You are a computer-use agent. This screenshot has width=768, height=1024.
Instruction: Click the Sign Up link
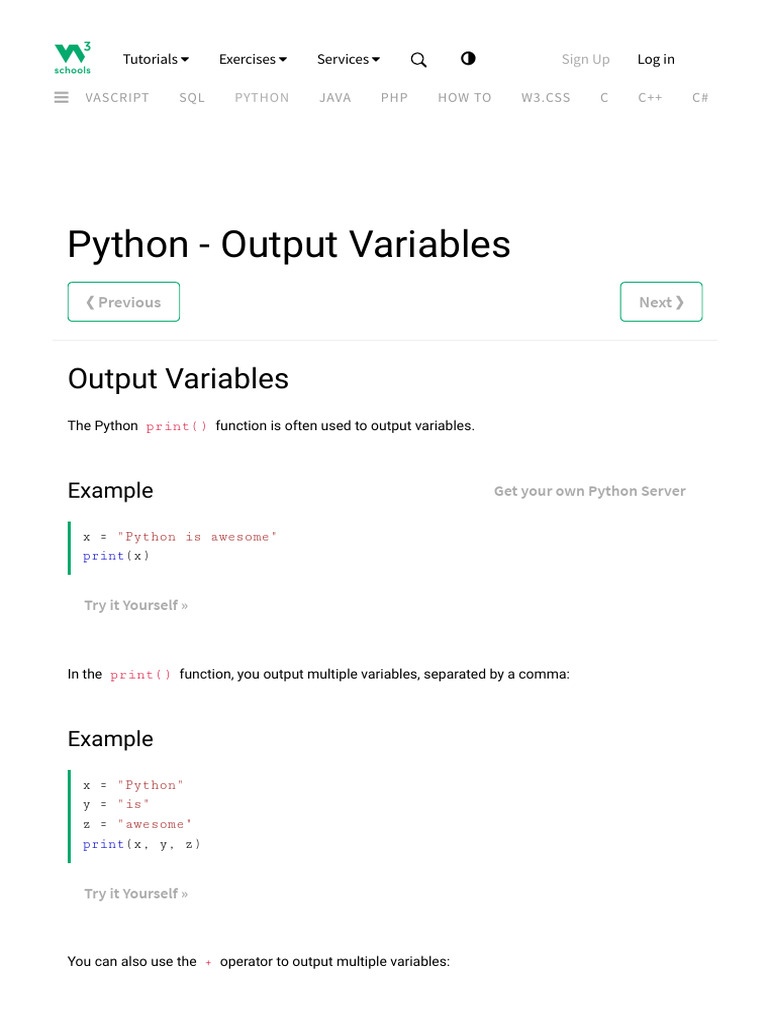click(585, 59)
